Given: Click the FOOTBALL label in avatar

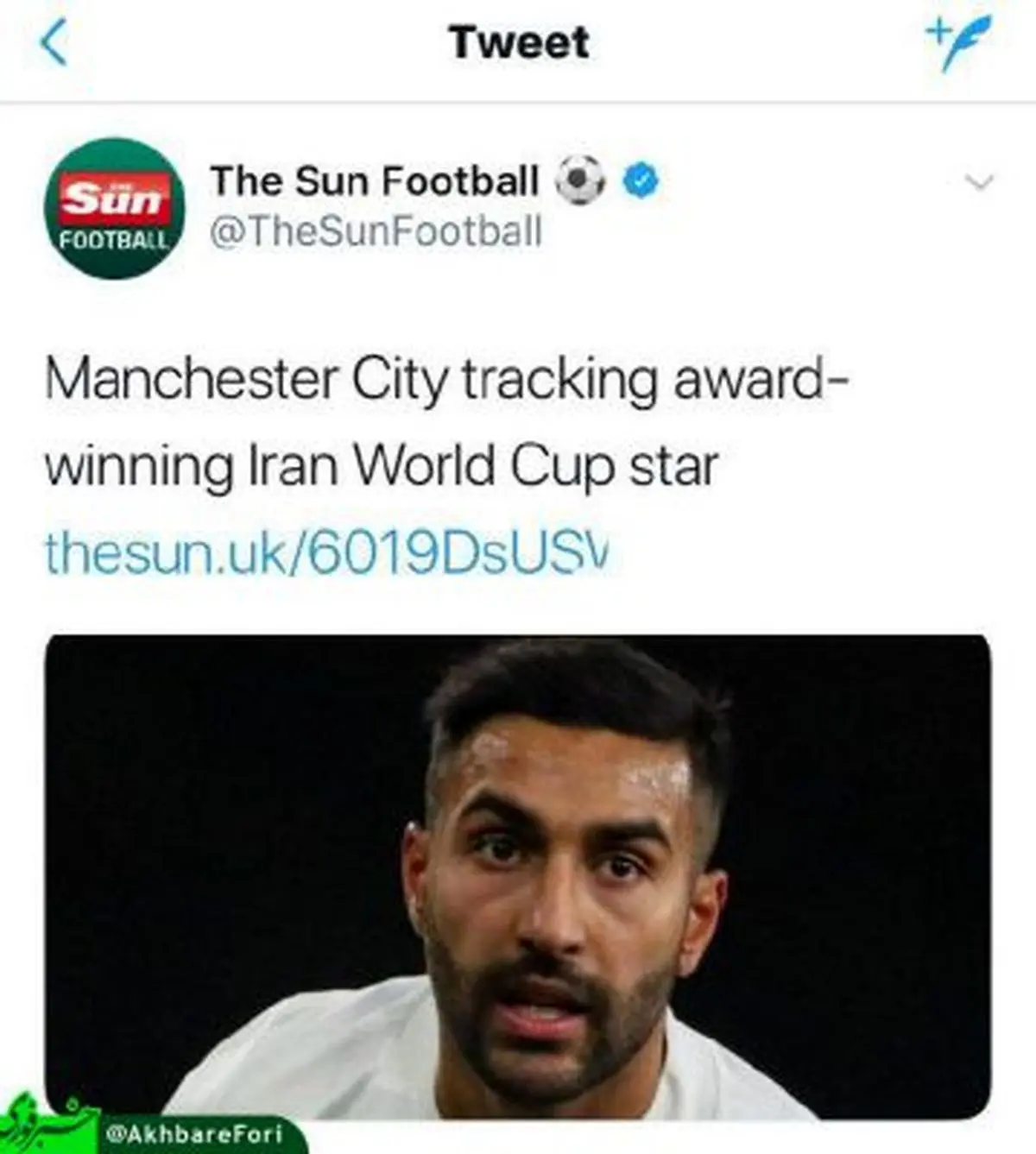Looking at the screenshot, I should coord(113,239).
